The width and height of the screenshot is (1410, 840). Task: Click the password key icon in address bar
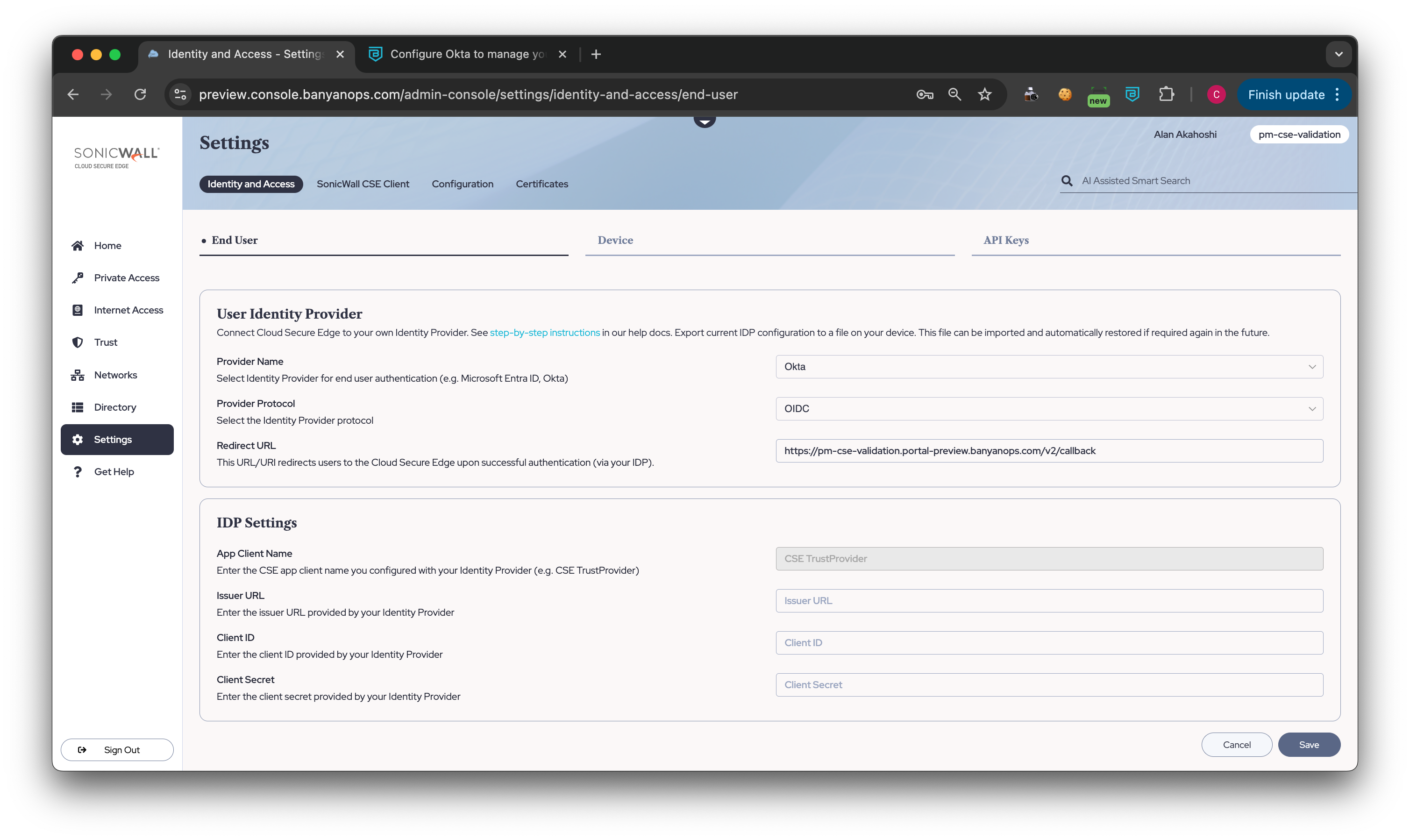tap(925, 94)
